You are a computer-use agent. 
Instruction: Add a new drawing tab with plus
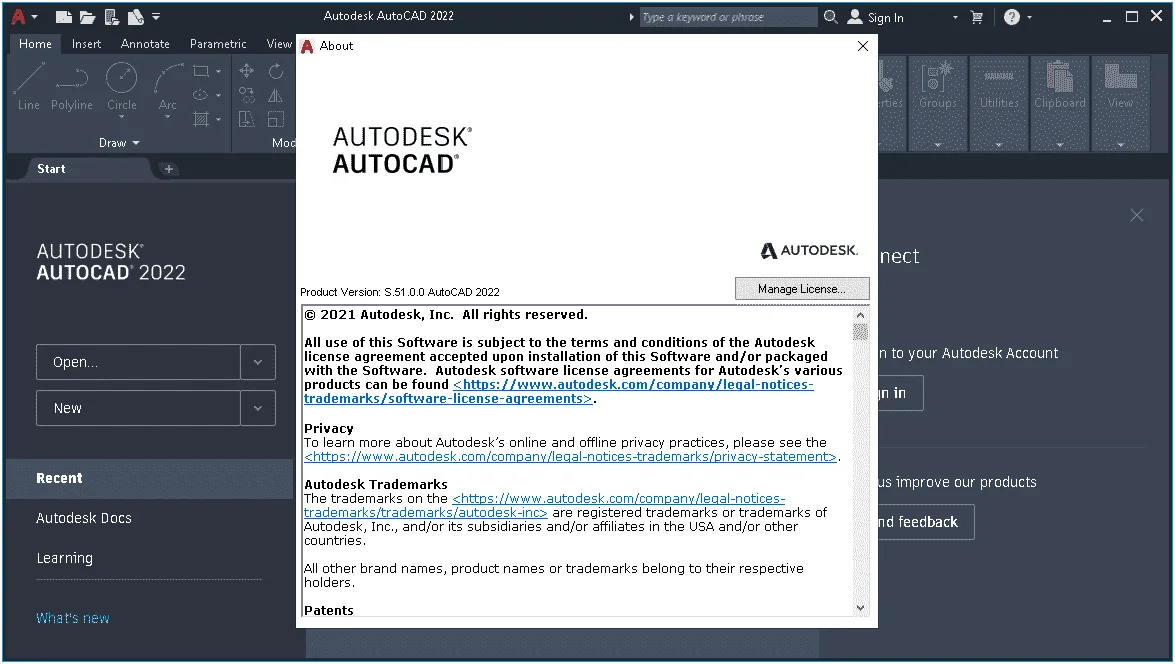tap(169, 169)
